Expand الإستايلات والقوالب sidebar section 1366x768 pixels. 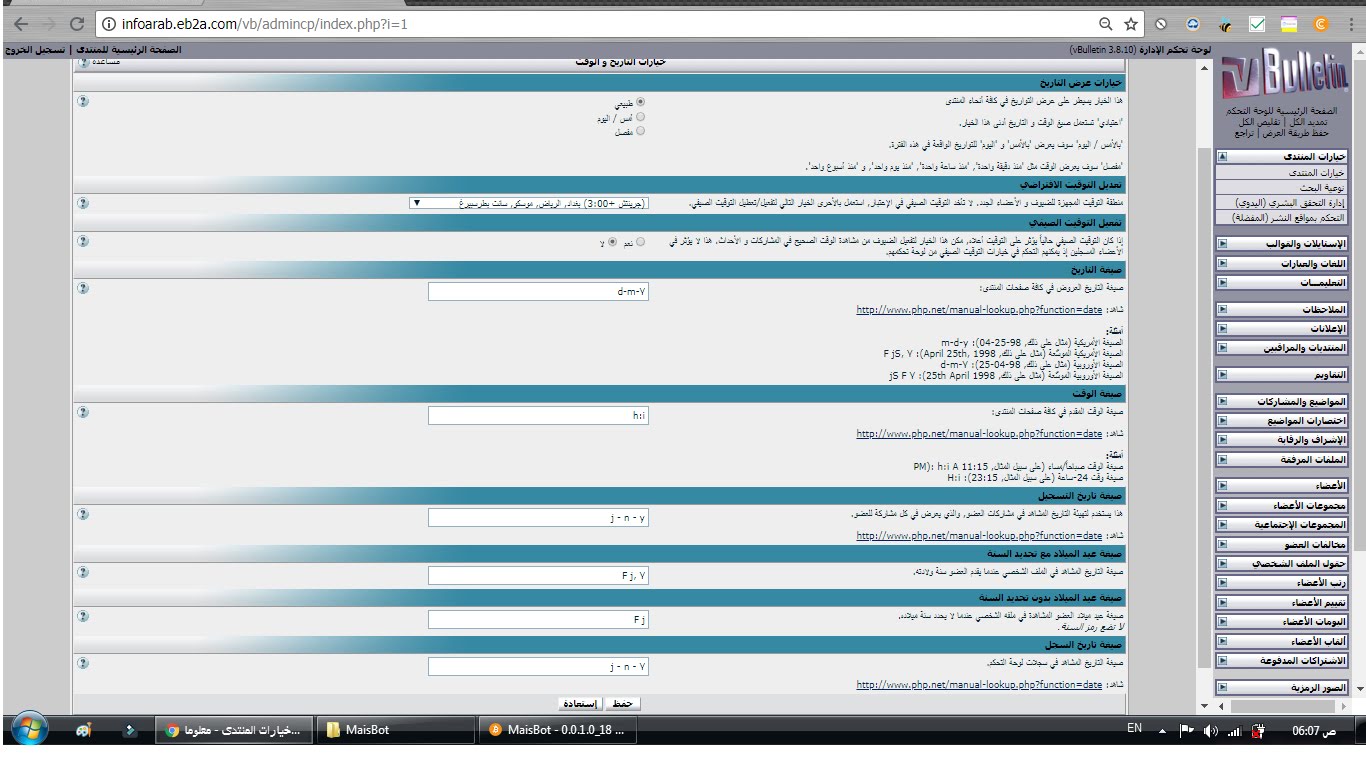coord(1223,243)
